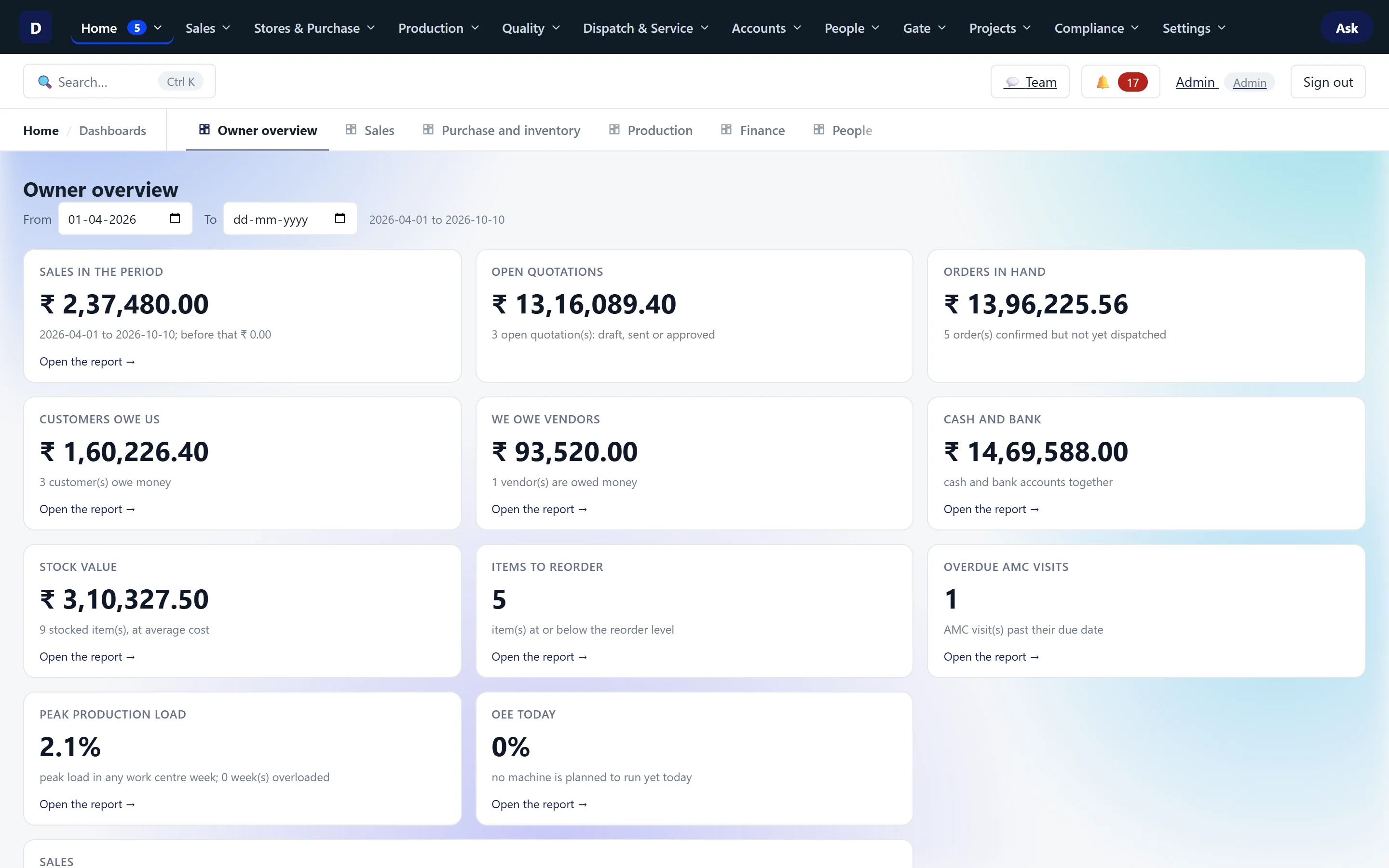The height and width of the screenshot is (868, 1389).
Task: Open the Accounts dropdown menu
Action: (766, 27)
